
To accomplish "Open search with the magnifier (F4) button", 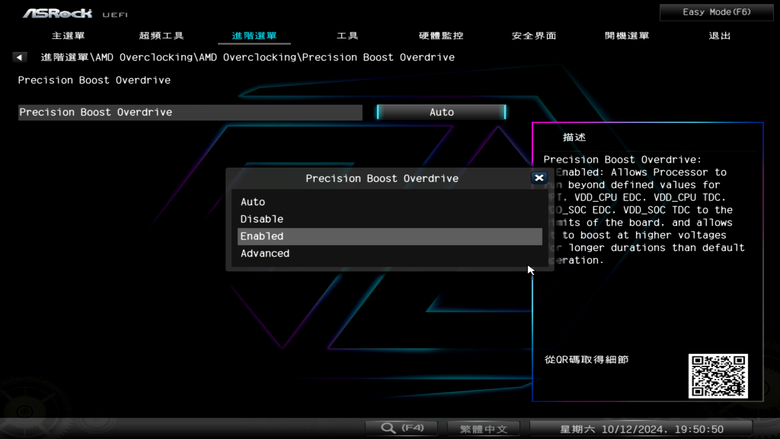I will click(x=402, y=428).
